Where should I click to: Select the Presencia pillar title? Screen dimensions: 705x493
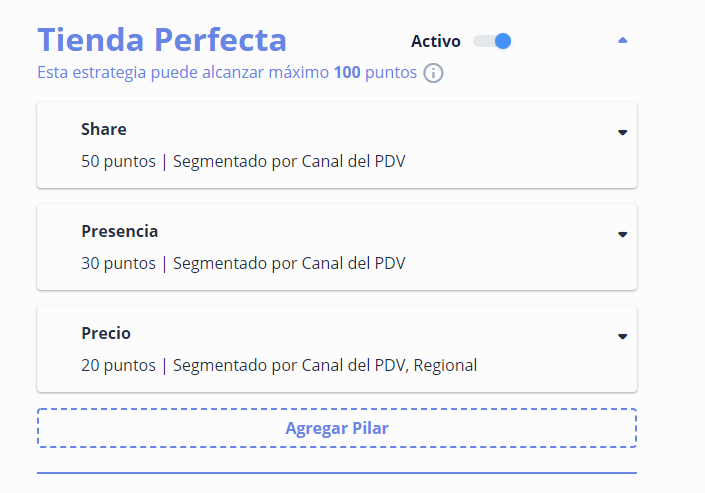pos(120,231)
